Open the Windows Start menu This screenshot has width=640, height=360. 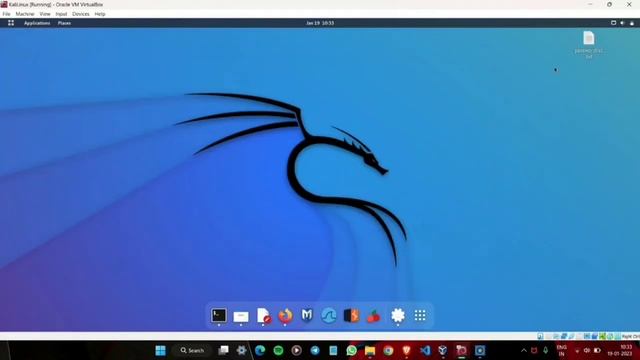click(160, 351)
